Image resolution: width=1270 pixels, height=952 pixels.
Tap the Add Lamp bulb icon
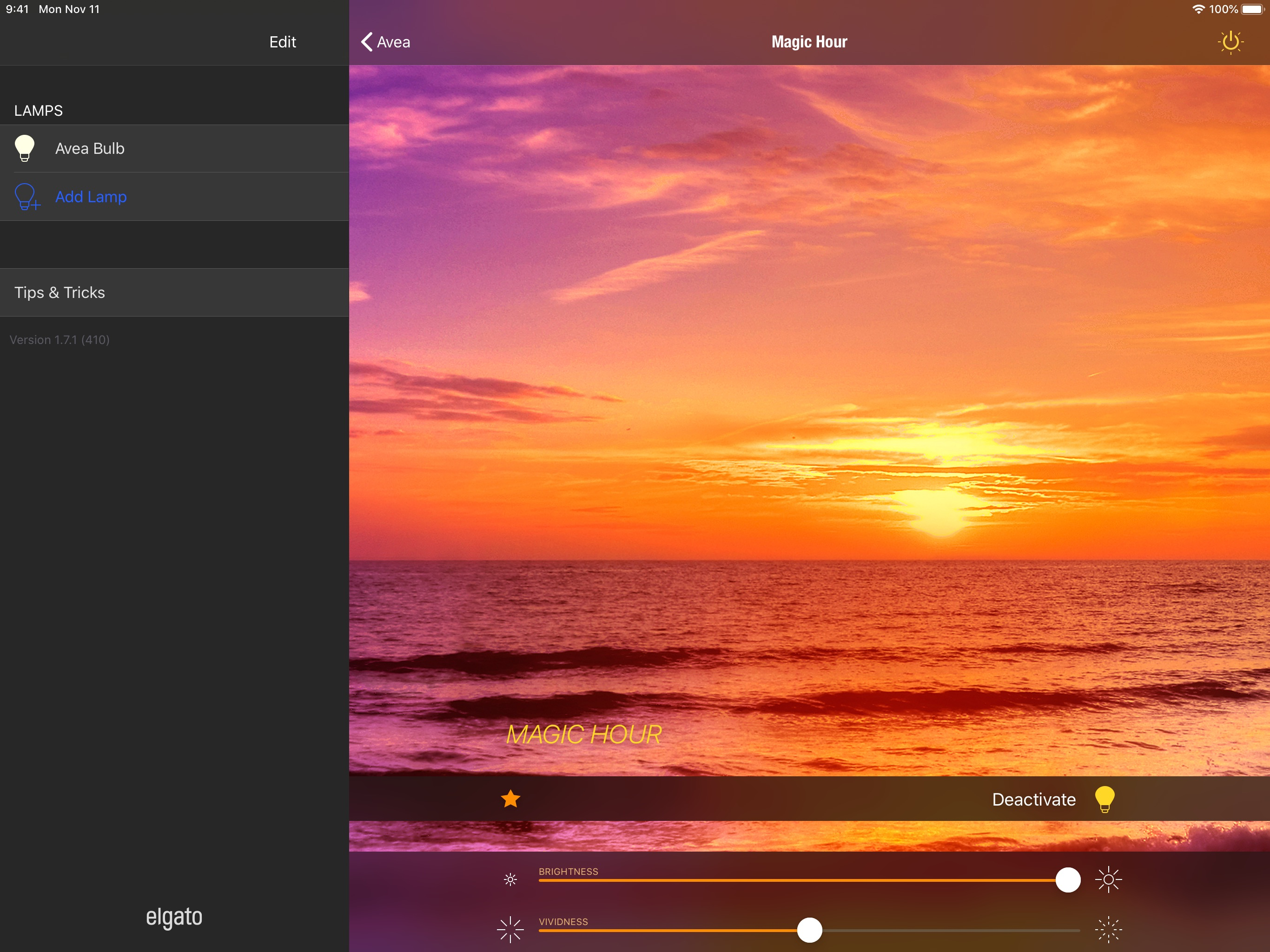(26, 197)
